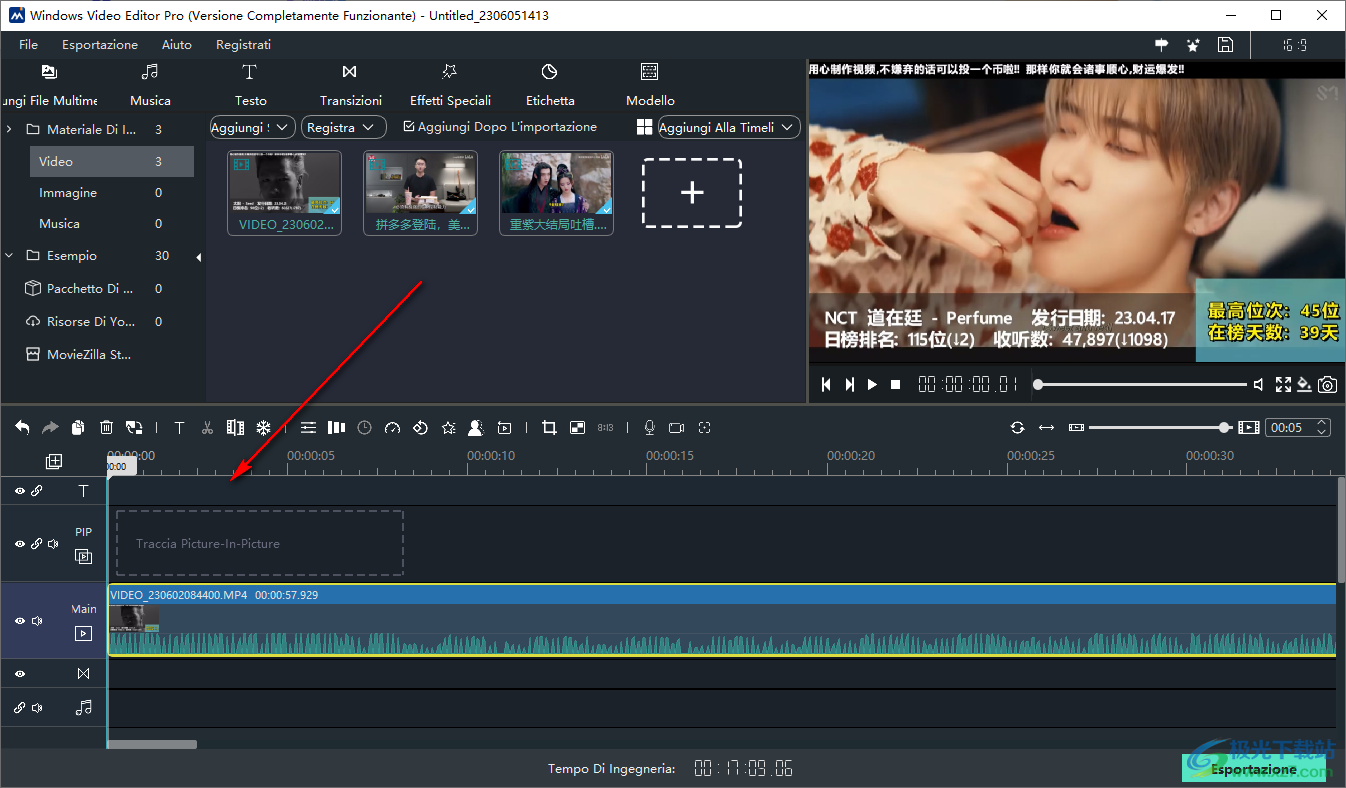Select Immagine in the media tree
1346x788 pixels.
[x=68, y=193]
